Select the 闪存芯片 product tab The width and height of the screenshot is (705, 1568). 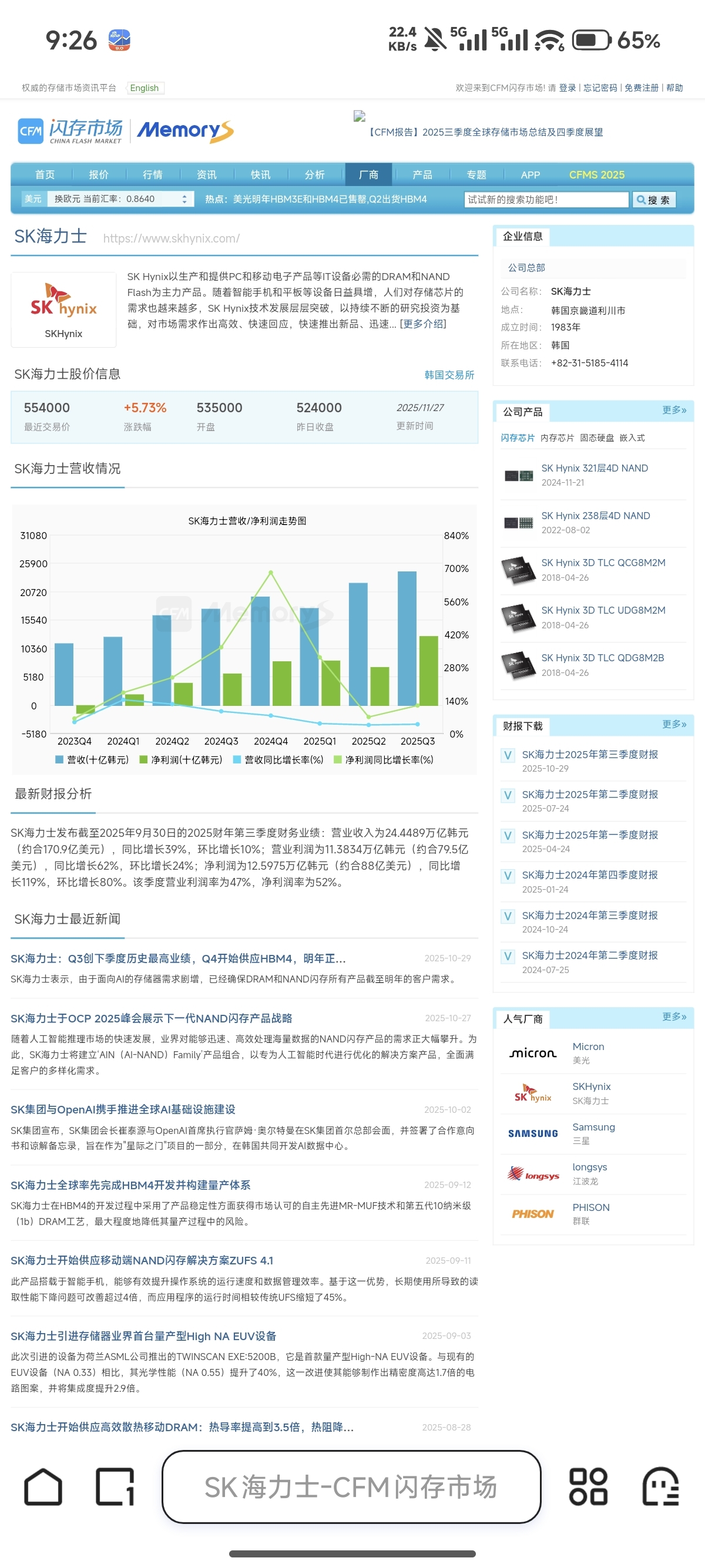[x=518, y=438]
